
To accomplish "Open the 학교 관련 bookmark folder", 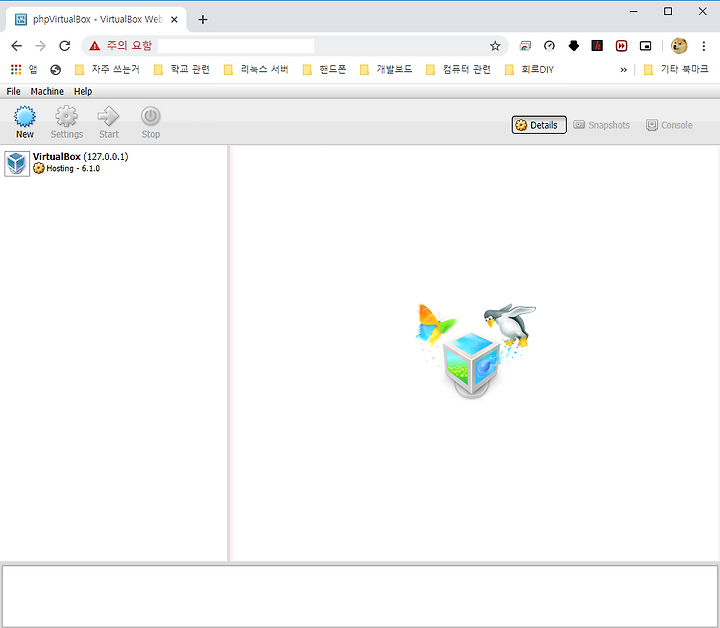I will pyautogui.click(x=182, y=69).
